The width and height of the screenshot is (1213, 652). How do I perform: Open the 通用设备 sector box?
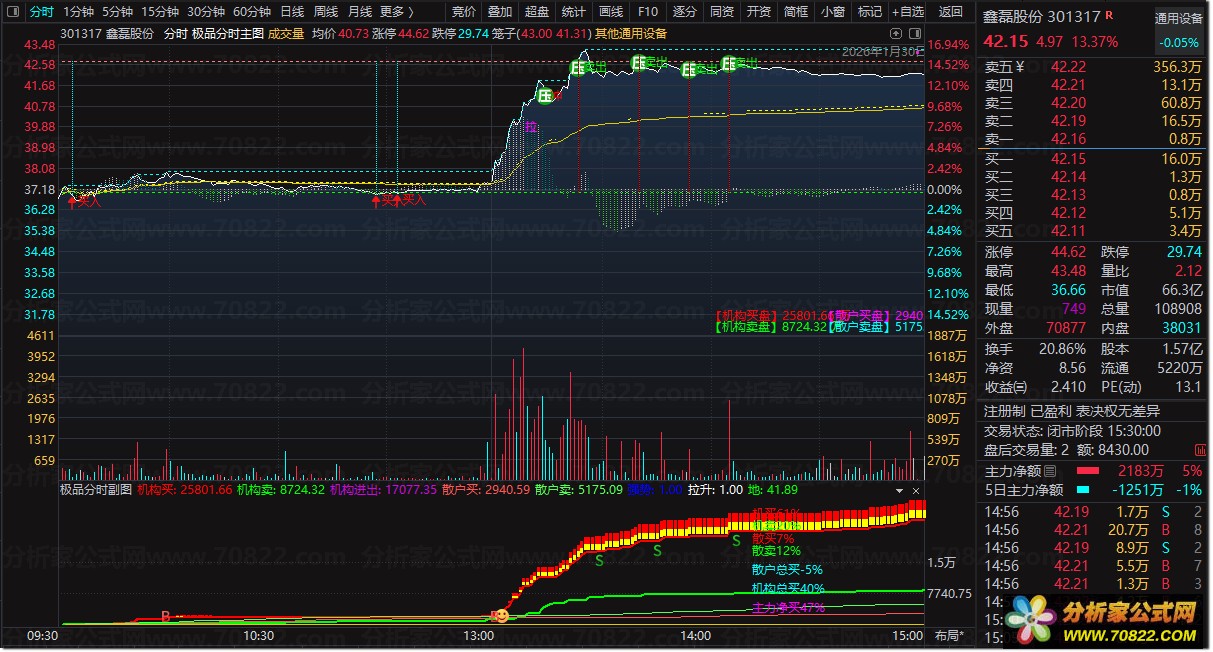(x=1179, y=18)
